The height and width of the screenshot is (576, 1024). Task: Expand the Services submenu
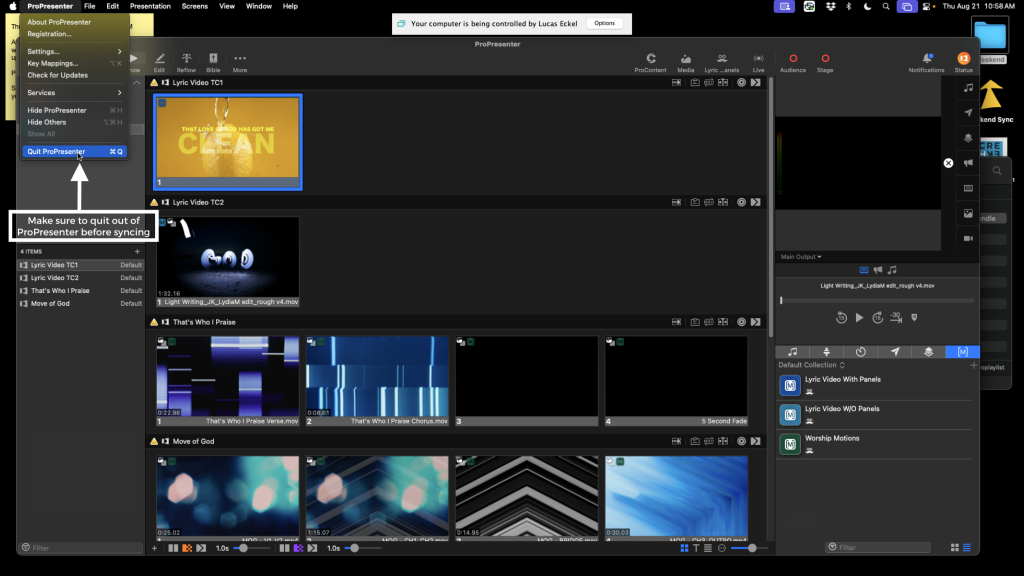coord(74,93)
